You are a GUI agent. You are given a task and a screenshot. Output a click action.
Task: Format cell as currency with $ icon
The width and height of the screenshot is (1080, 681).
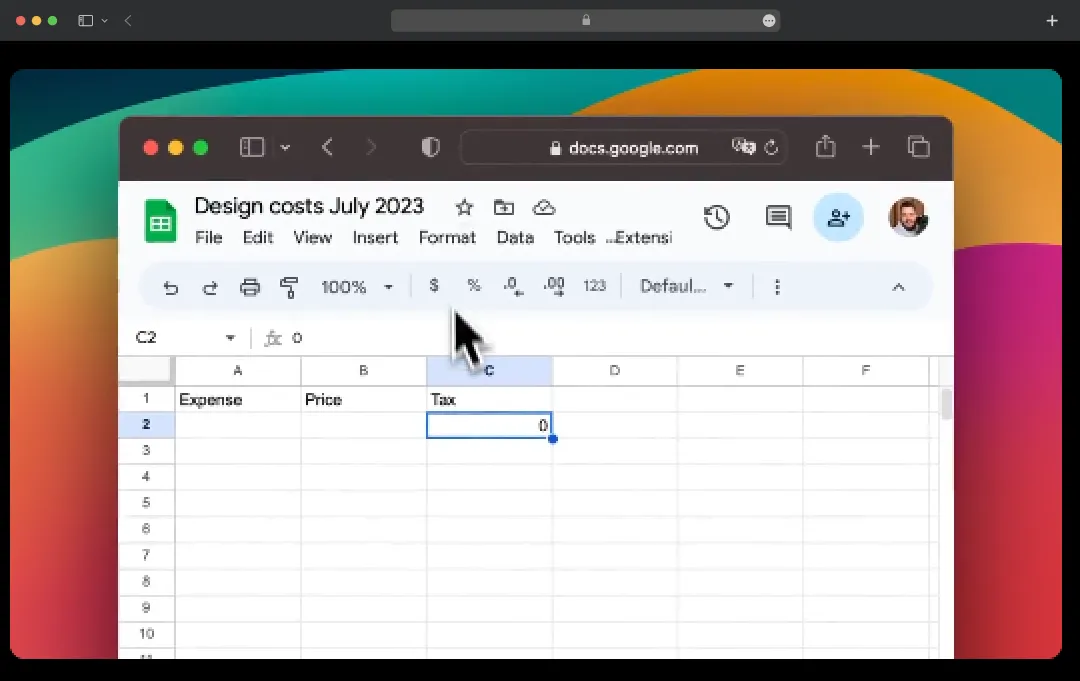433,285
